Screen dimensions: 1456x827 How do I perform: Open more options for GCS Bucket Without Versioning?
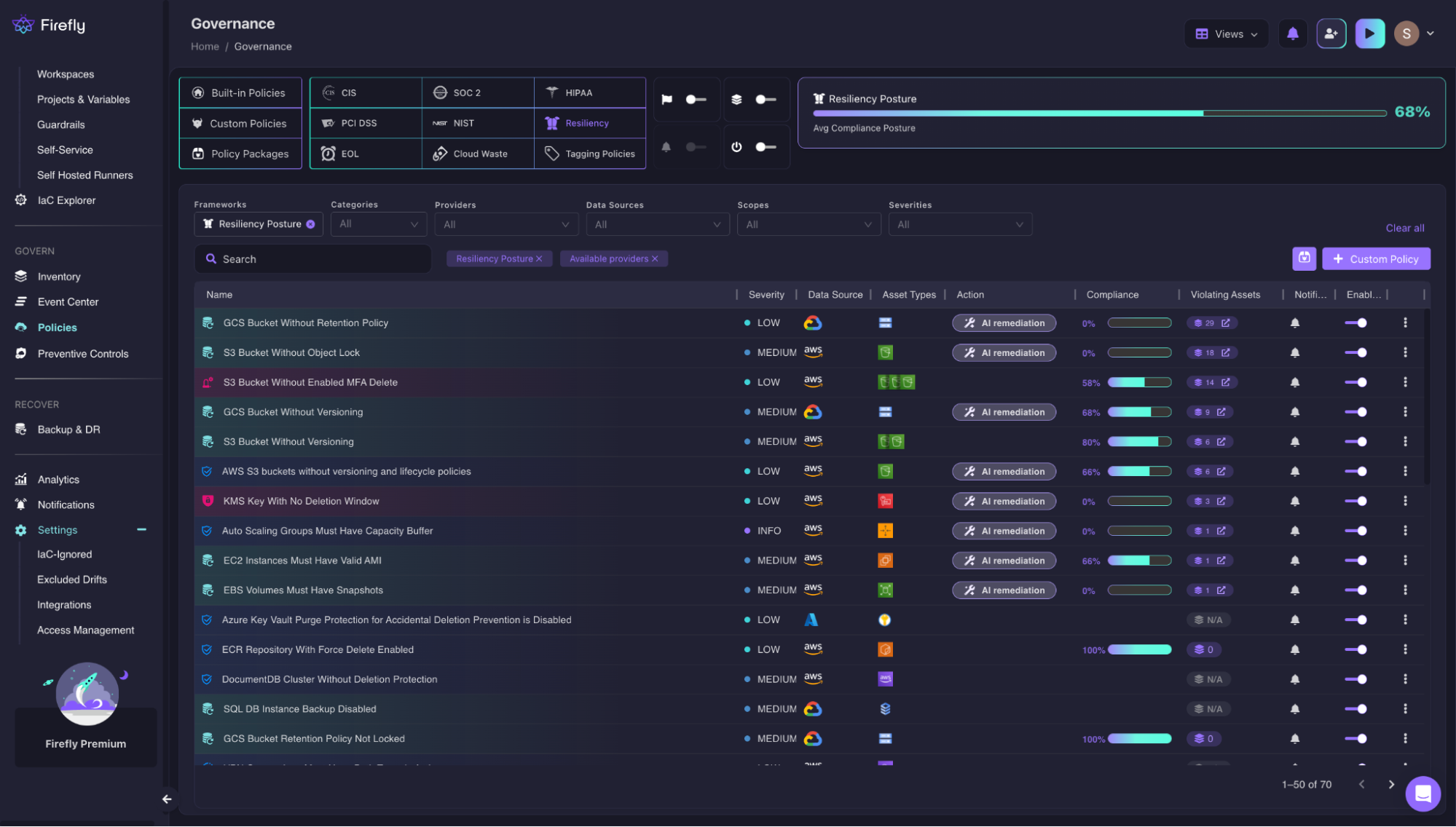click(x=1405, y=412)
